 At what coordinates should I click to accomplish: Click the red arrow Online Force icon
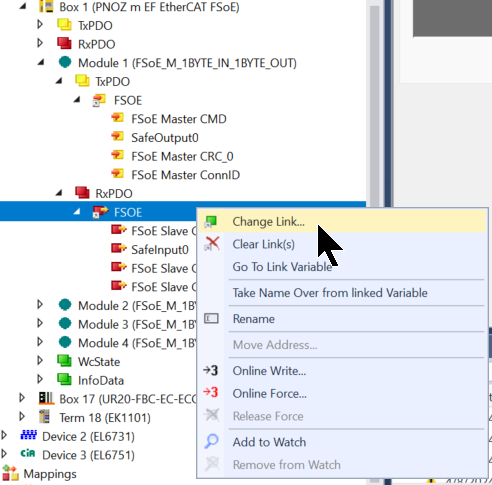(x=211, y=393)
